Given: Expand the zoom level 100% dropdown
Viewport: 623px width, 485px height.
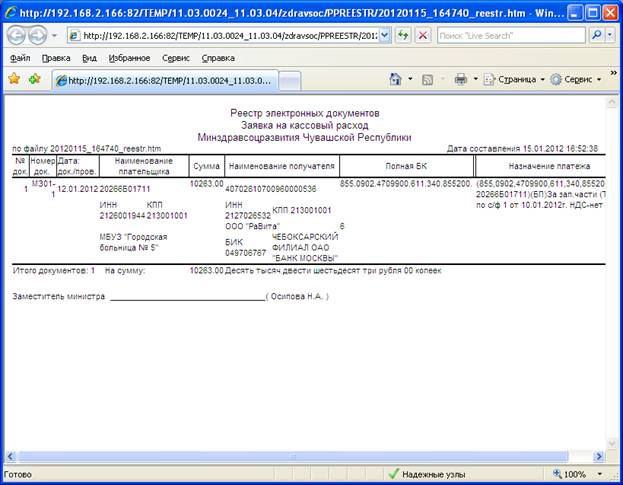Looking at the screenshot, I should point(599,474).
